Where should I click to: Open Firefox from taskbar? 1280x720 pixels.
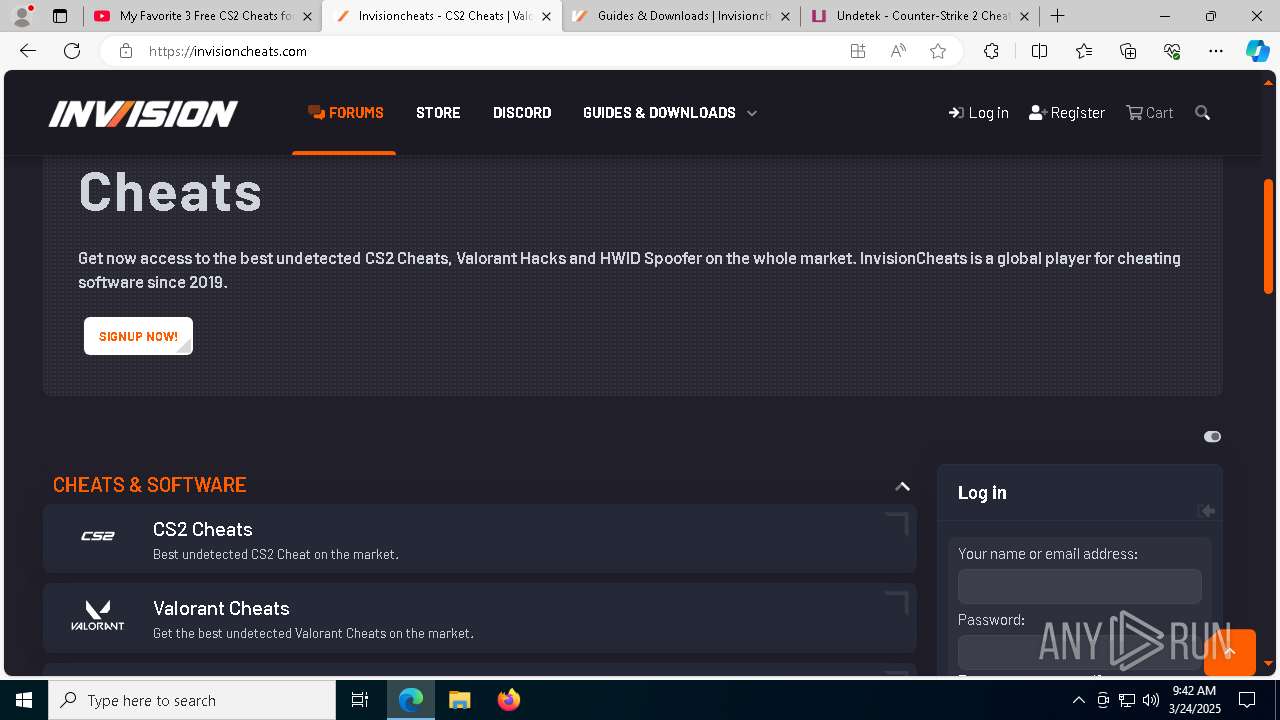click(x=509, y=700)
